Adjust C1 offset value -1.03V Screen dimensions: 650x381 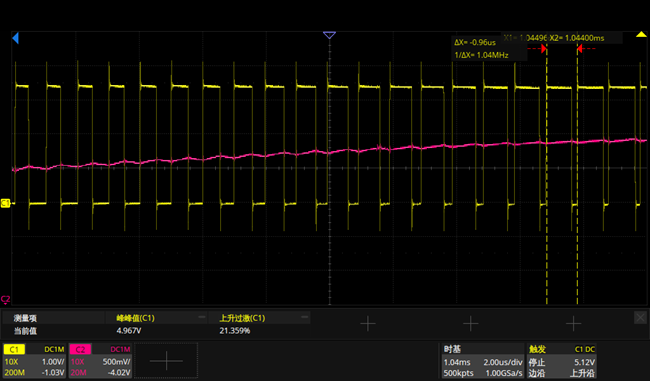(x=53, y=372)
